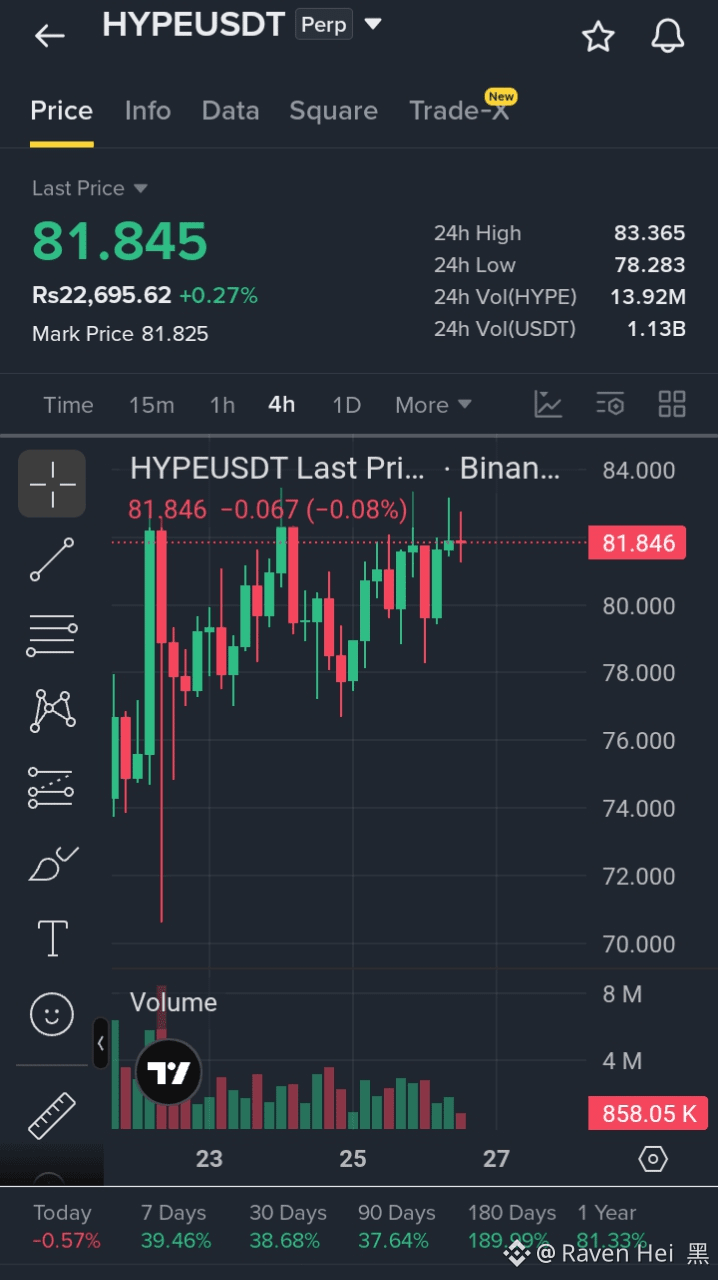Image resolution: width=718 pixels, height=1280 pixels.
Task: Open the emoji sticker tool
Action: pyautogui.click(x=52, y=1015)
